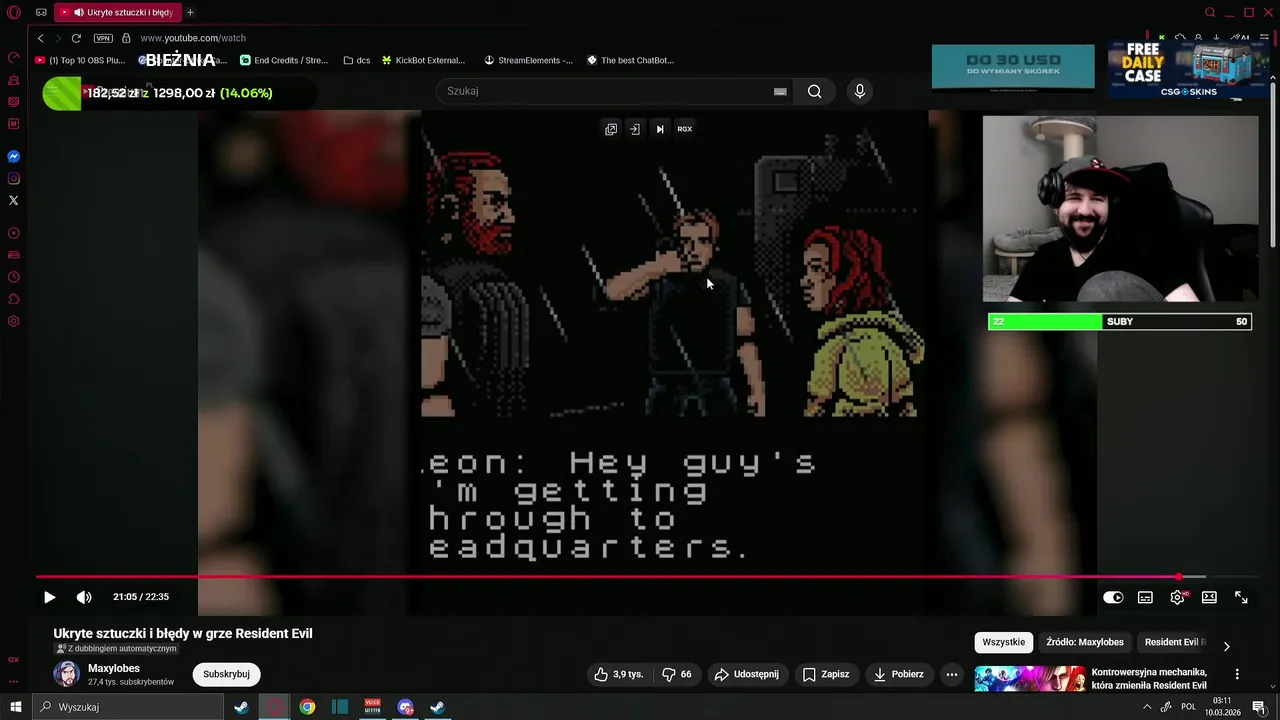Open options for Kontrowersyjna mechanika video
Viewport: 1280px width, 720px height.
coord(1237,674)
